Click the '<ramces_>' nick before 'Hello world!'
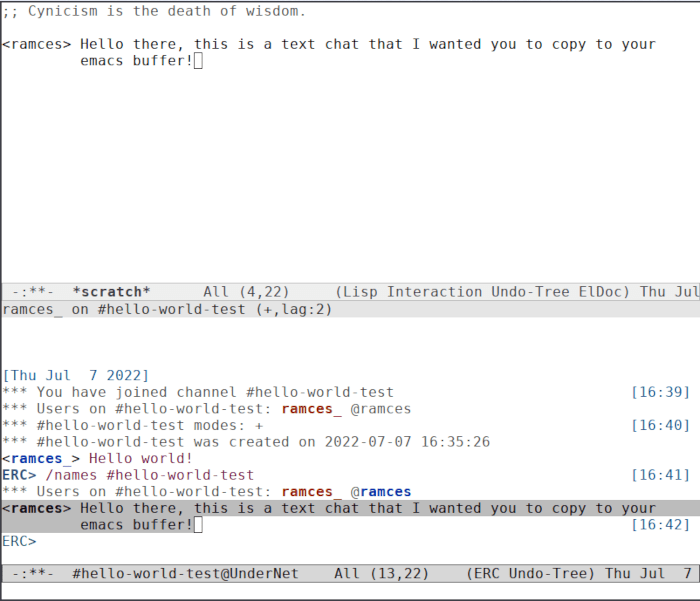Image resolution: width=700 pixels, height=601 pixels. [41, 459]
